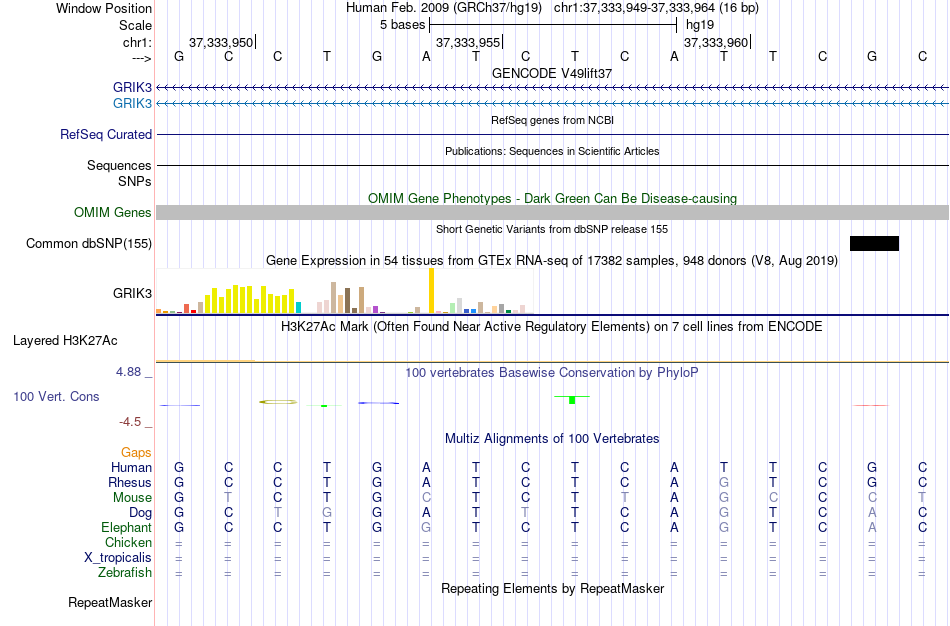Click the Common dbSNP(155) label
This screenshot has width=950, height=626.
pyautogui.click(x=89, y=244)
